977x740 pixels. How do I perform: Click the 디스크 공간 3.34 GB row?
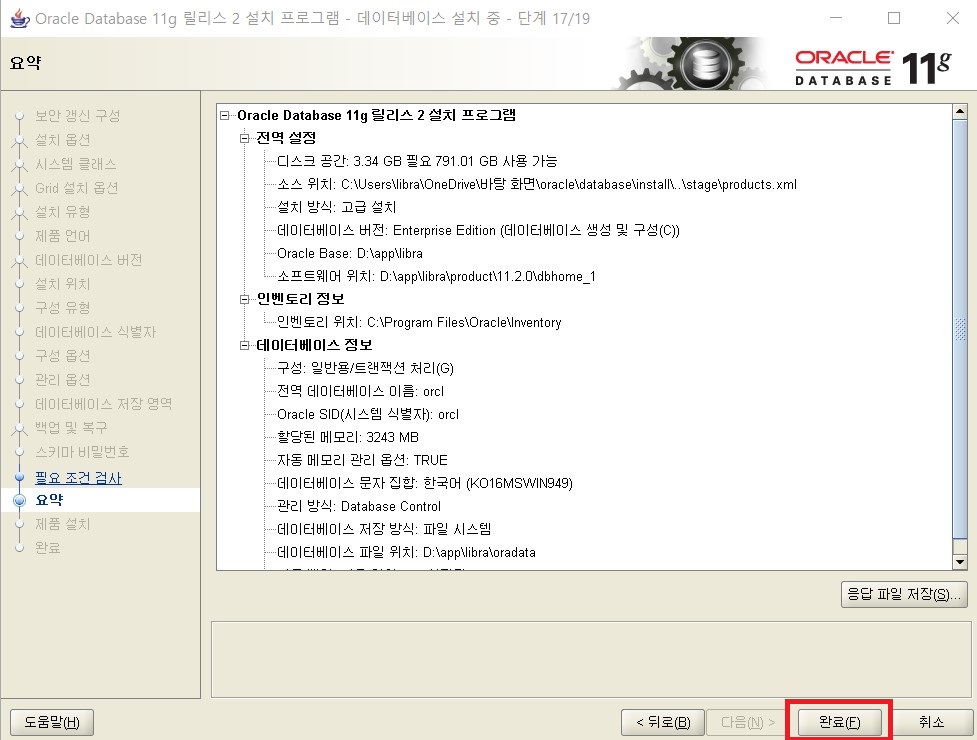pos(417,161)
